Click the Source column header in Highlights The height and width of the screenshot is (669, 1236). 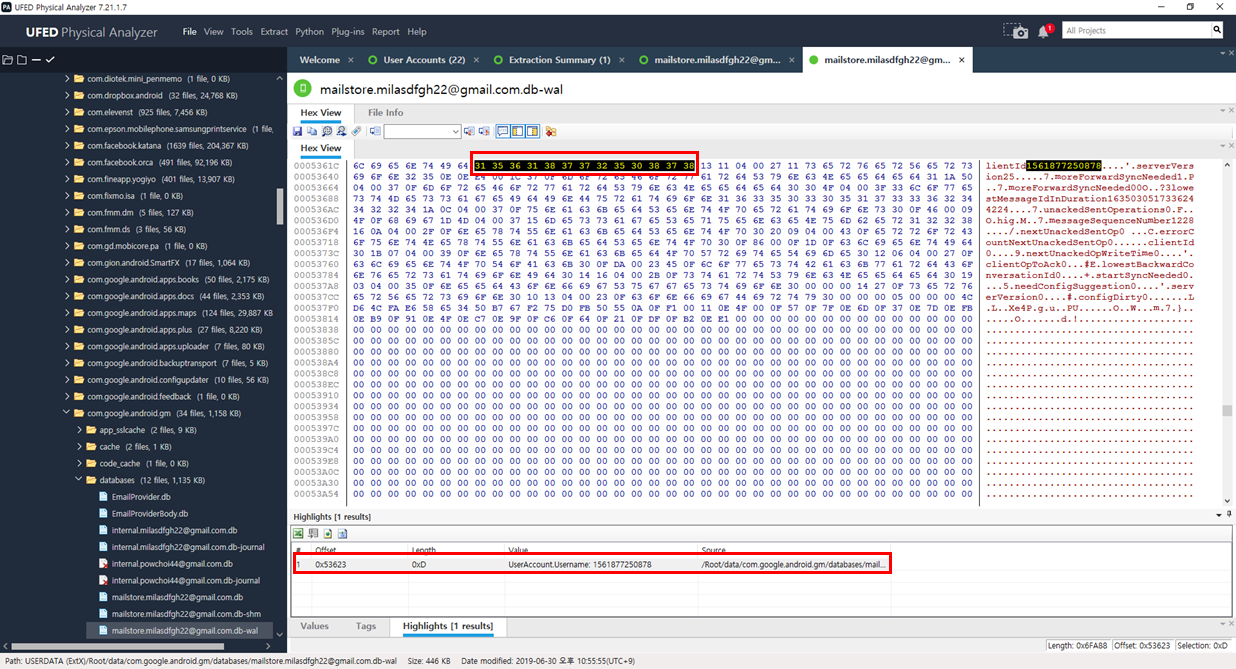tap(714, 550)
